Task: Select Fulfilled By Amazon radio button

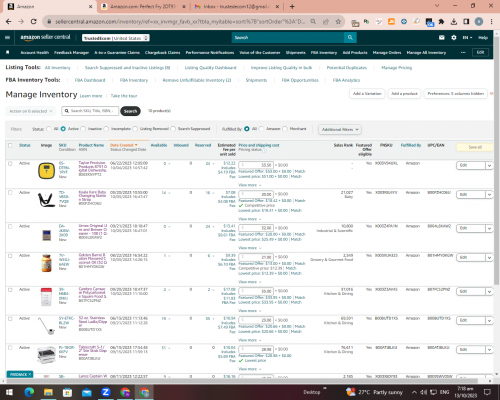Action: pos(261,129)
